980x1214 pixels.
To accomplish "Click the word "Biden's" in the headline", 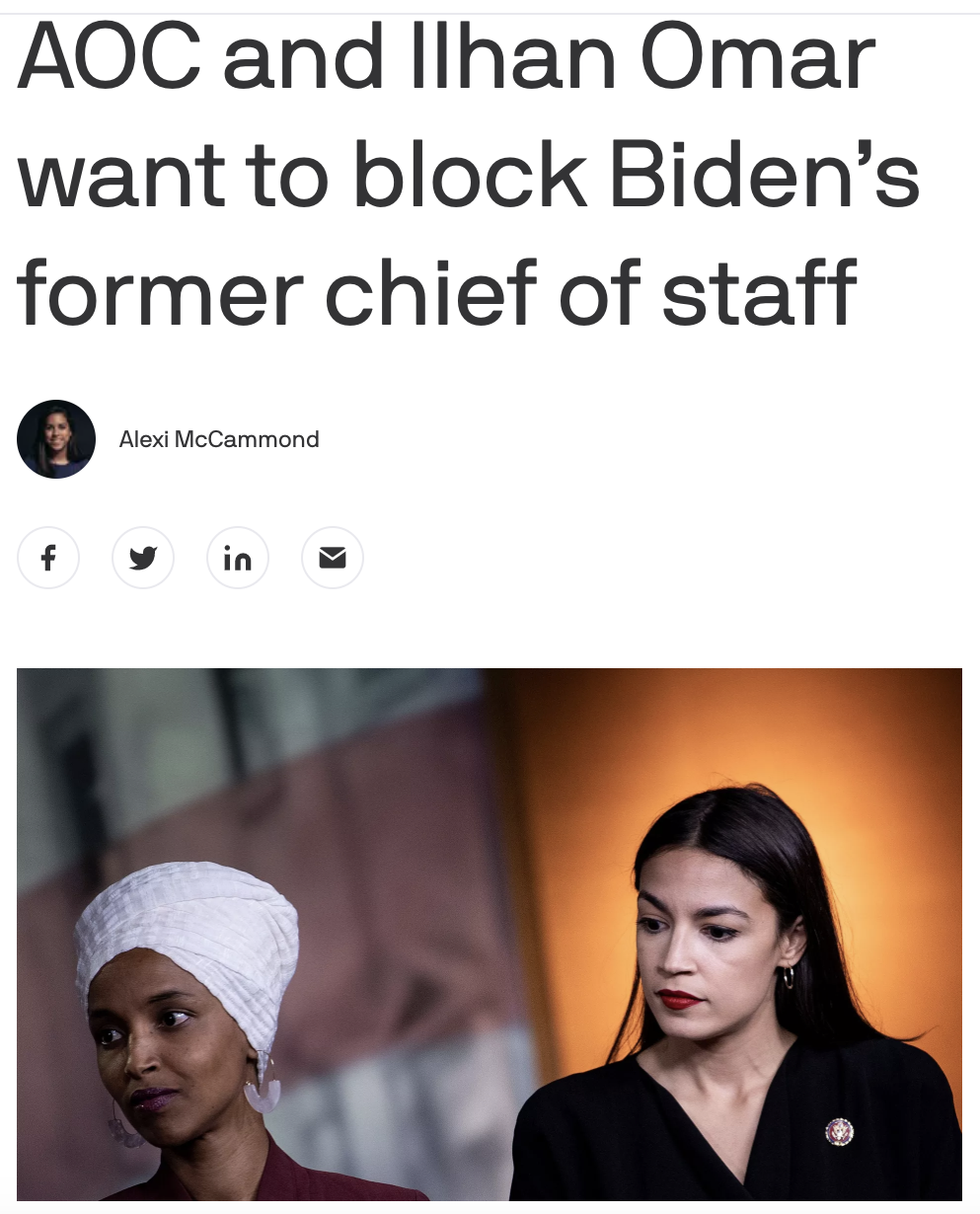I will coord(765,176).
